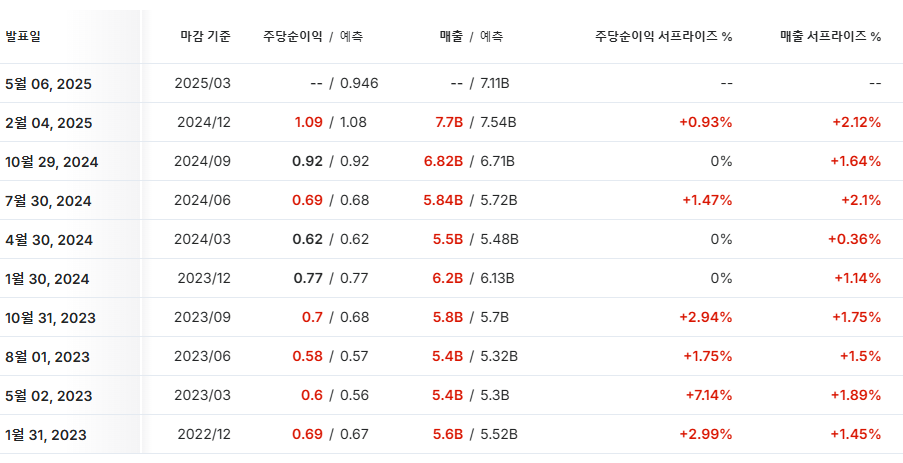Select the 5월 02, 2023 date row
This screenshot has height=463, width=903.
(x=48, y=396)
